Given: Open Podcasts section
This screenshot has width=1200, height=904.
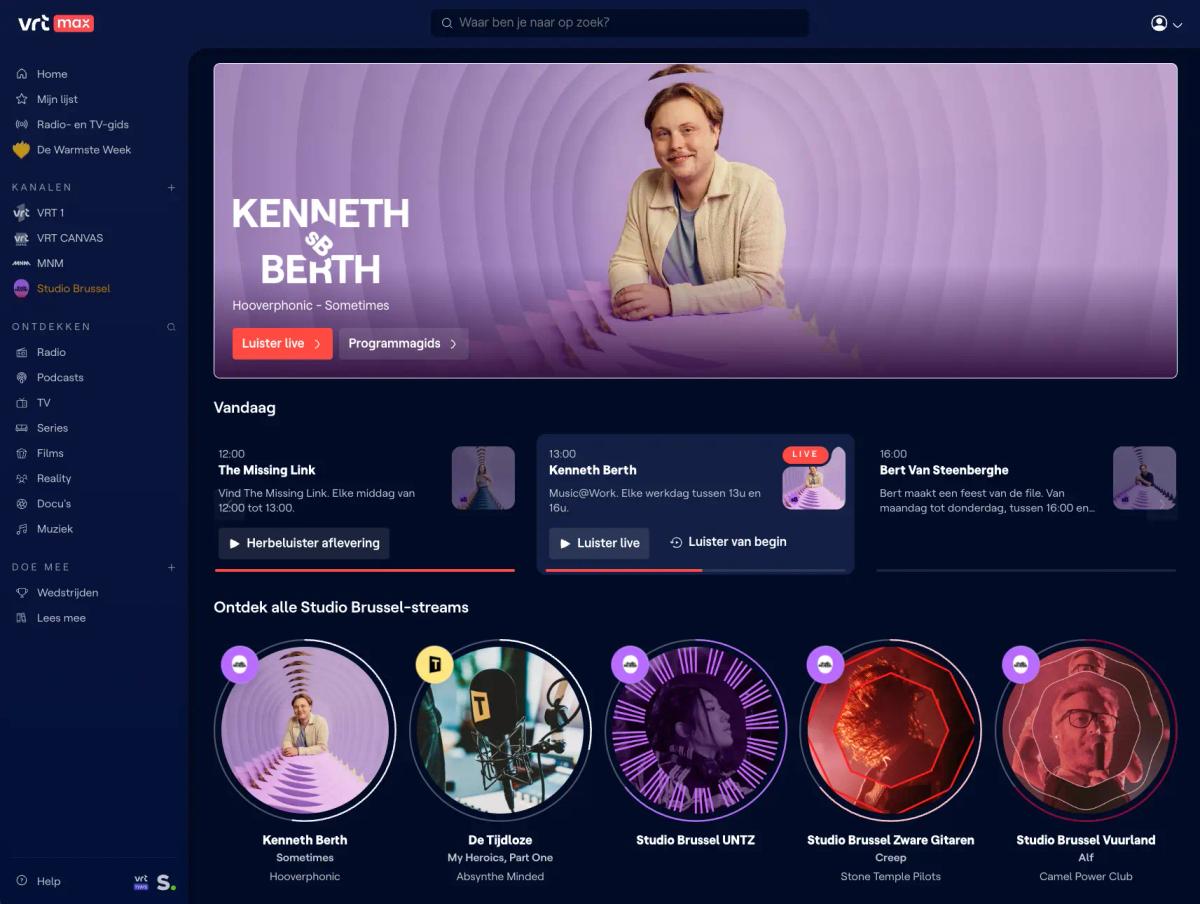Looking at the screenshot, I should [x=60, y=378].
